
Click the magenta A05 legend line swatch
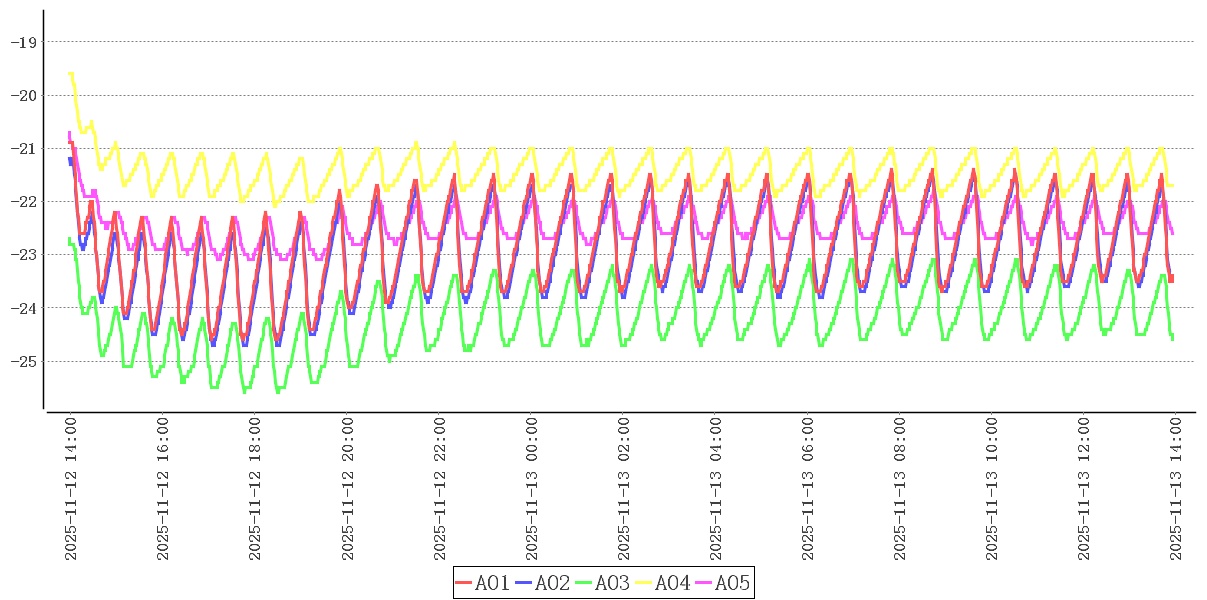(x=704, y=583)
